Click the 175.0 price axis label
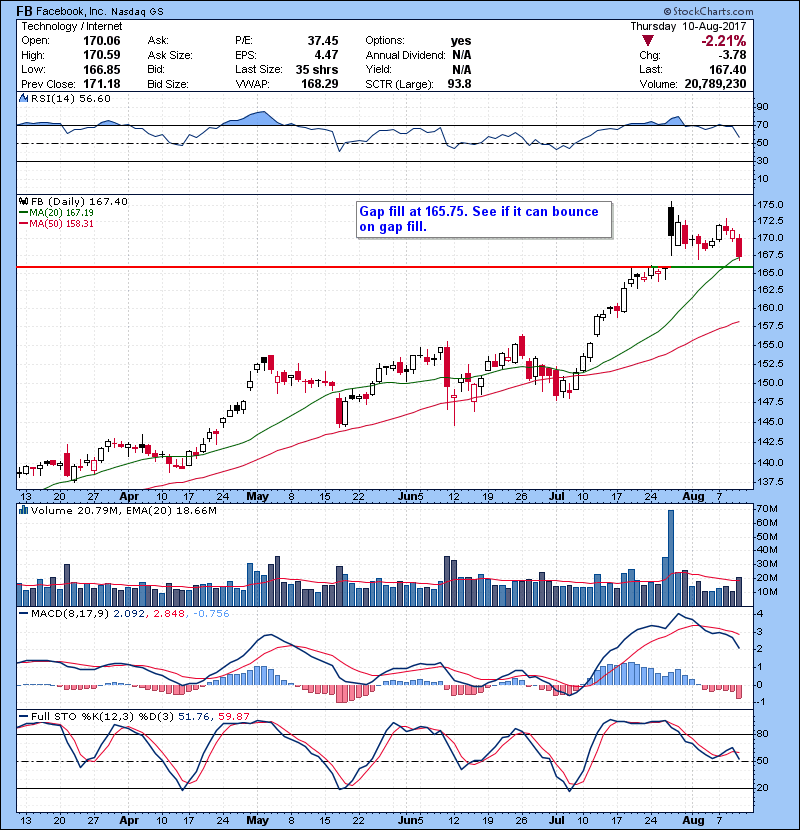The image size is (800, 830). coord(770,205)
